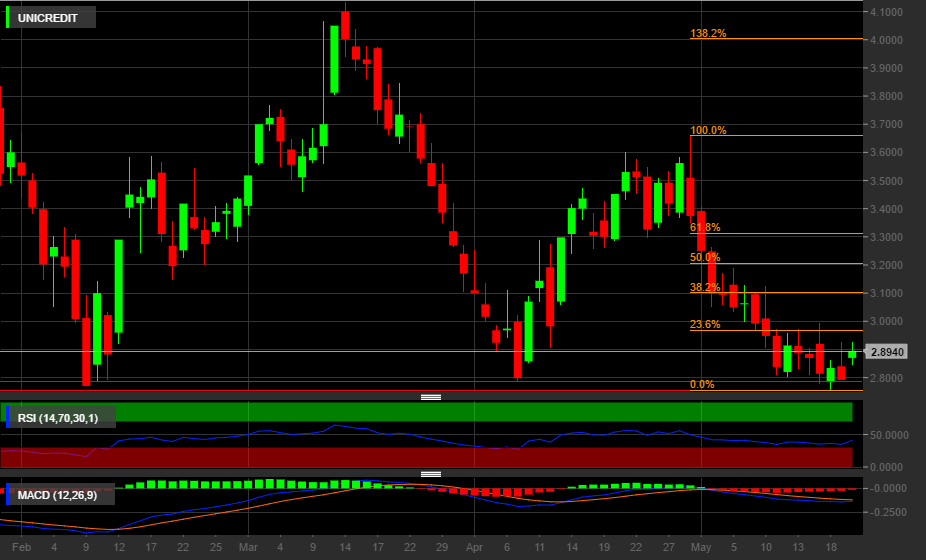Select the 138.2% Fibonacci level label

click(x=708, y=33)
